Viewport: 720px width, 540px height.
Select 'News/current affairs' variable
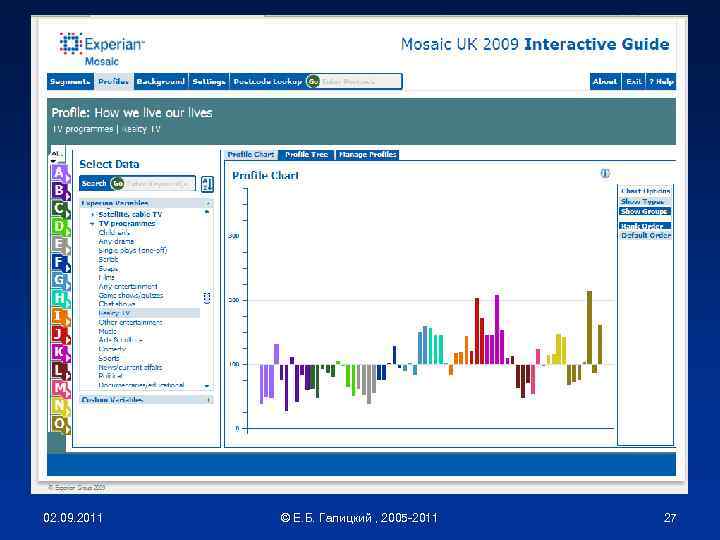click(x=130, y=367)
